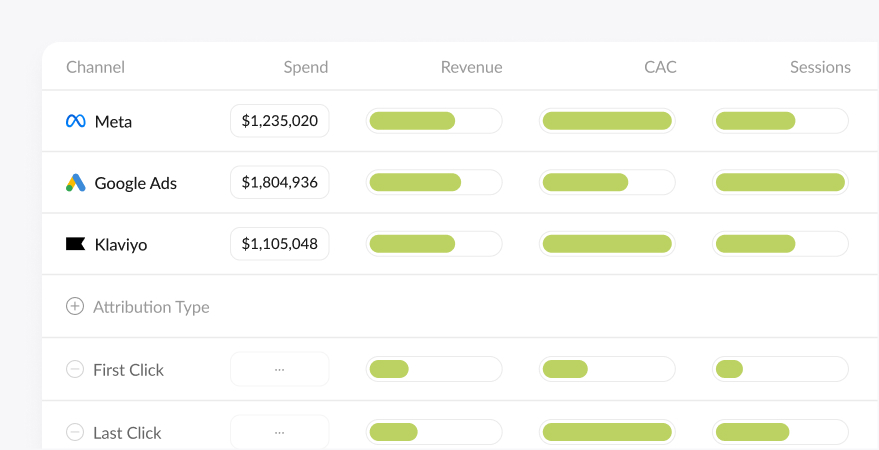Image resolution: width=879 pixels, height=450 pixels.
Task: Click Last Click revenue bar
Action: pyautogui.click(x=434, y=432)
